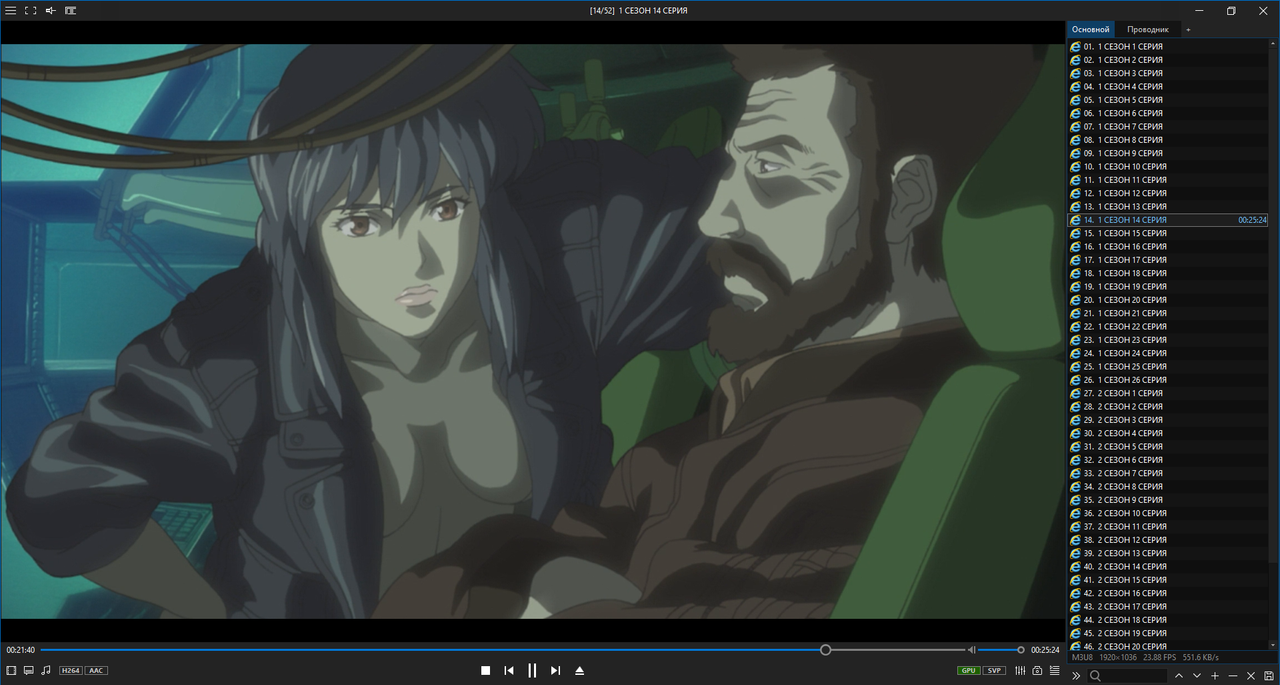Toggle the playlist panel icon
Screen dimensions: 1280x685
click(x=1055, y=670)
